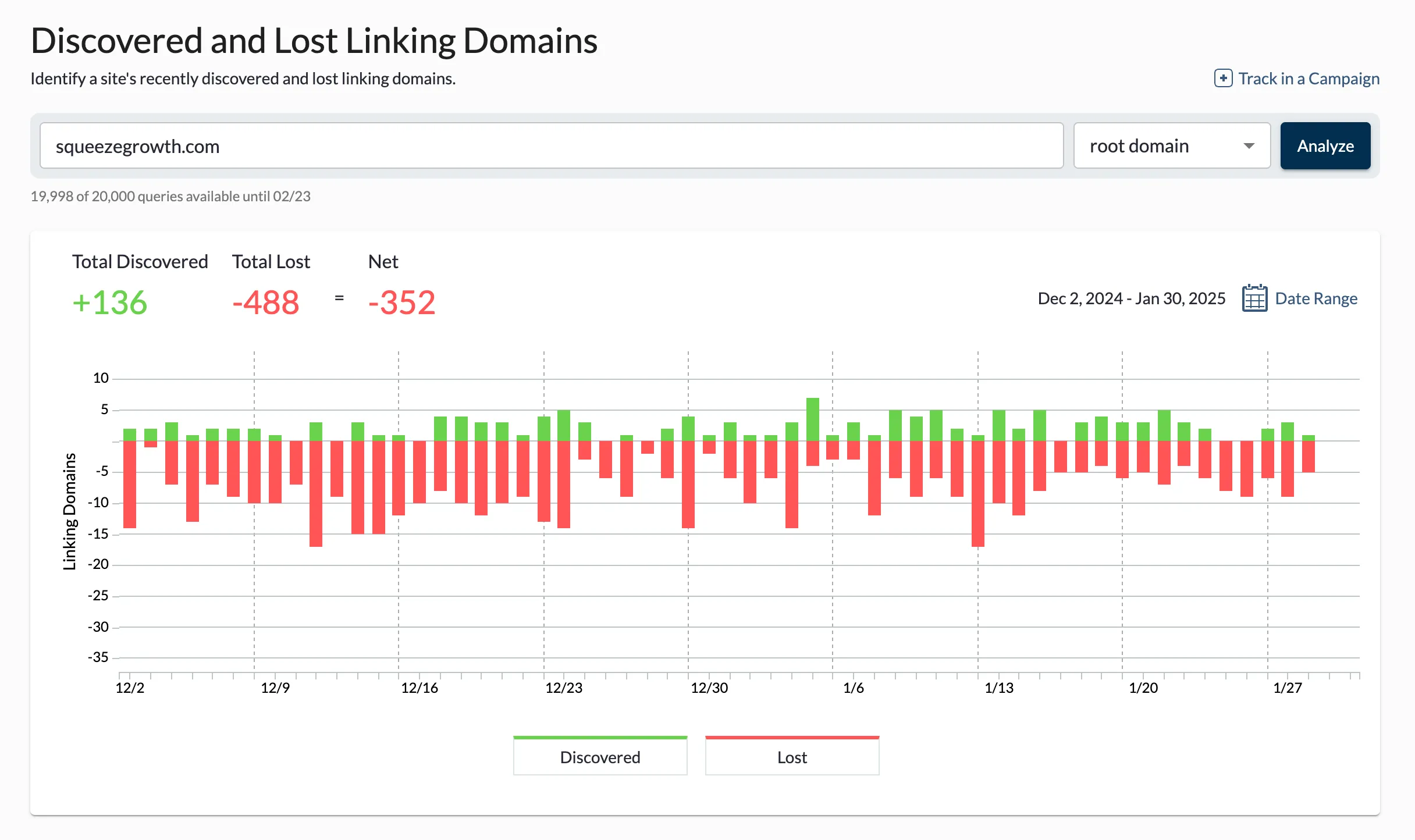Click the -488 Total Lost value
This screenshot has height=840, width=1415.
tap(265, 302)
